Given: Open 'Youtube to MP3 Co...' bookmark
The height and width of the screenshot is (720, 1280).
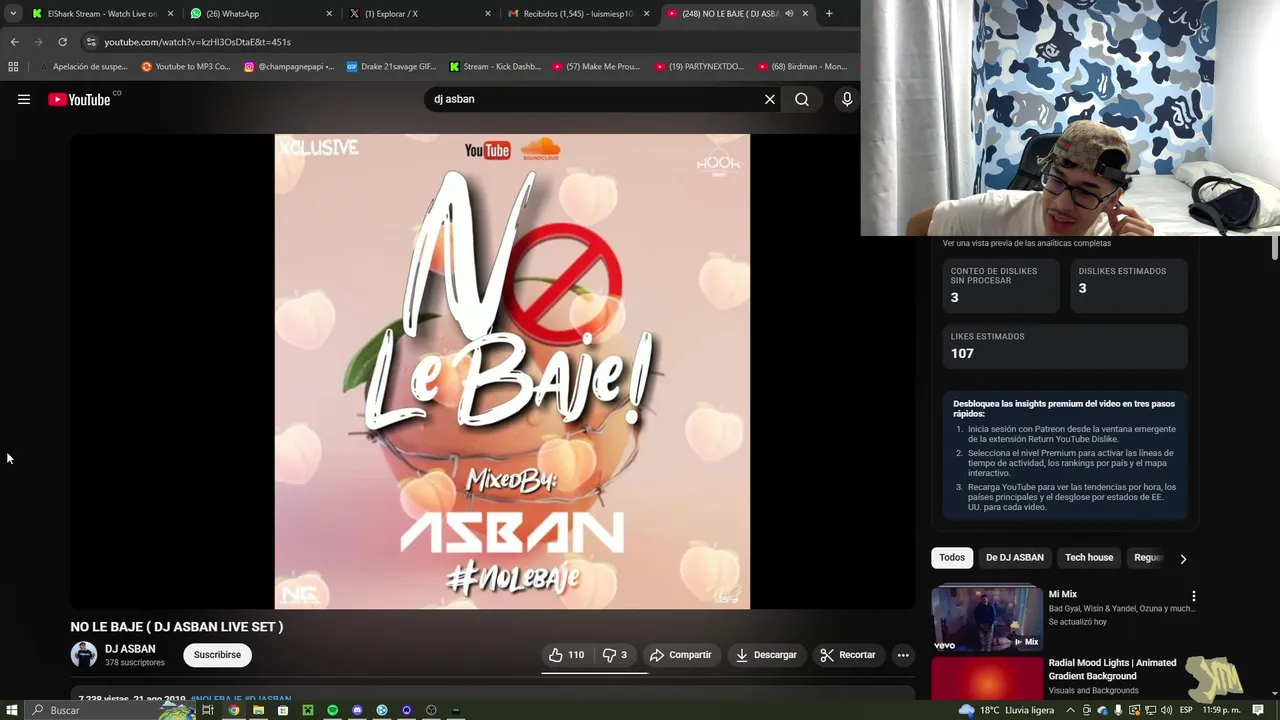Looking at the screenshot, I should (185, 67).
